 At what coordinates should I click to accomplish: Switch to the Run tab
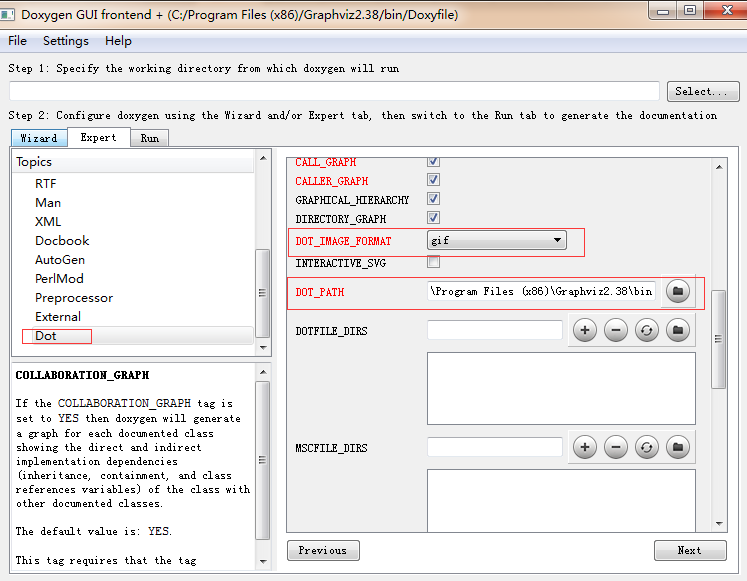click(150, 138)
